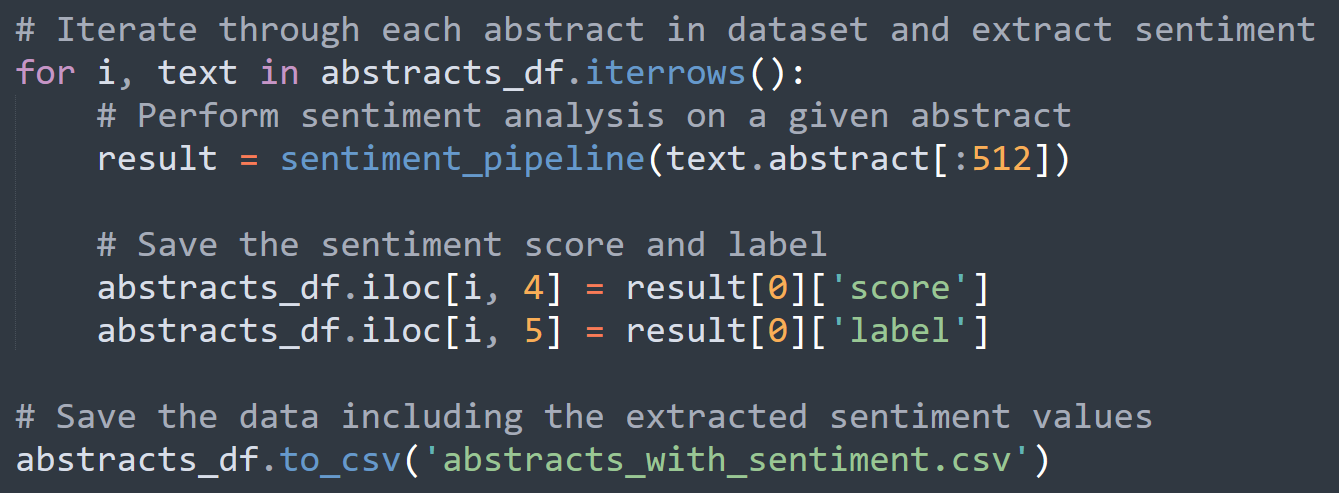Click 'text' loop variable after for
Viewport: 1339px width, 493px height.
198,73
